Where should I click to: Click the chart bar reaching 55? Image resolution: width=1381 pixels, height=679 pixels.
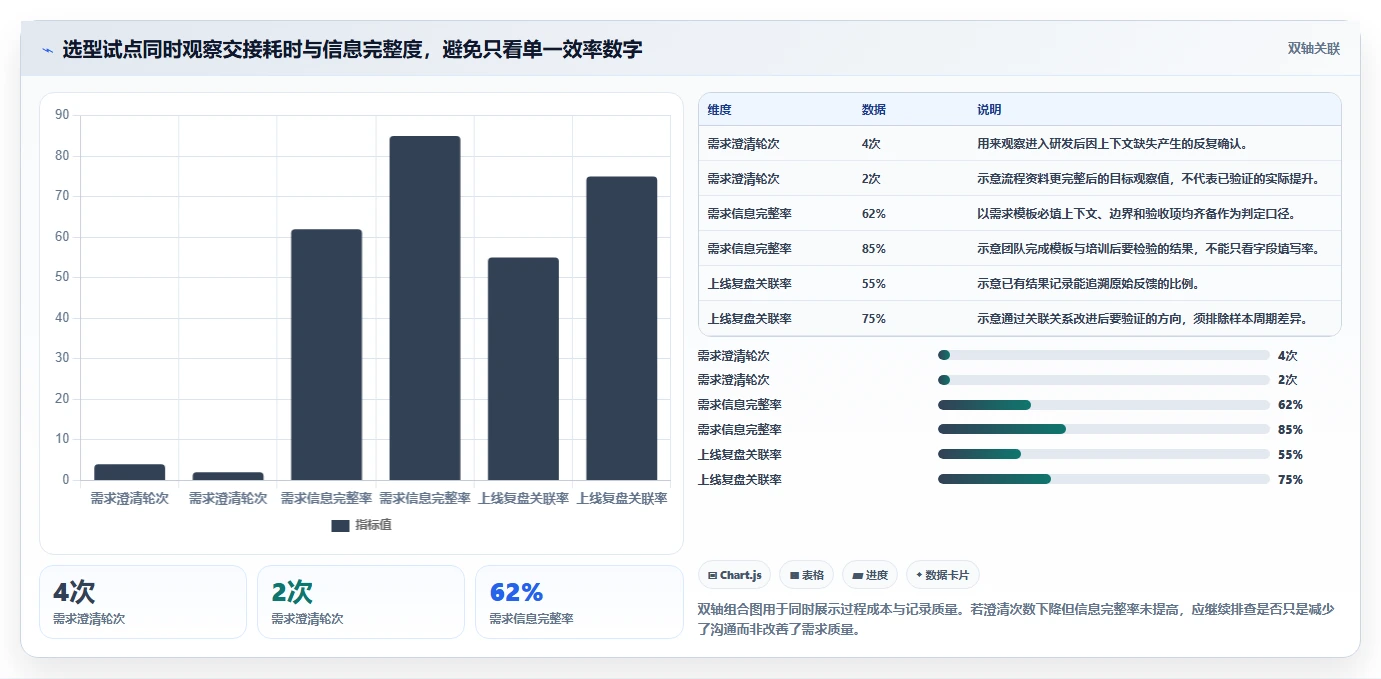[x=523, y=369]
